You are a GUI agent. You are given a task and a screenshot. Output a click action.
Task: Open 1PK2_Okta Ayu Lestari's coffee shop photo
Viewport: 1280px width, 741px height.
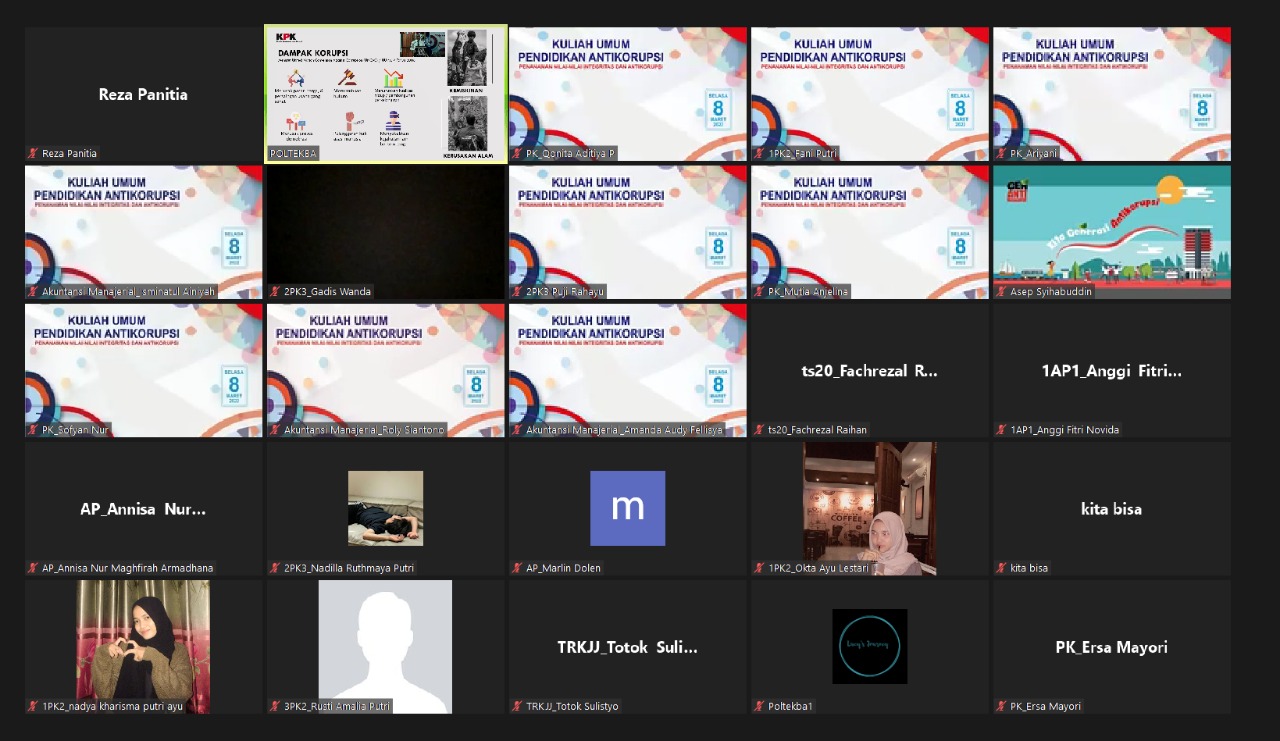click(x=869, y=508)
